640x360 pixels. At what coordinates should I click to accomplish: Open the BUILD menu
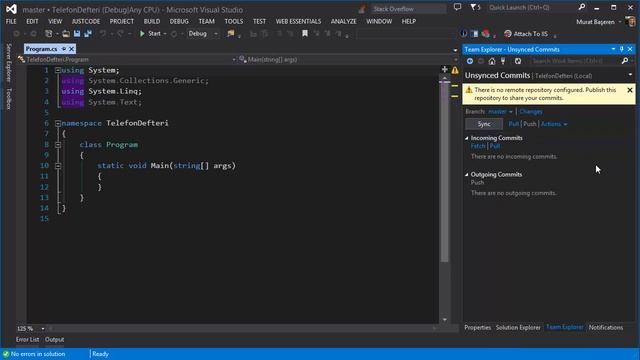pyautogui.click(x=152, y=21)
